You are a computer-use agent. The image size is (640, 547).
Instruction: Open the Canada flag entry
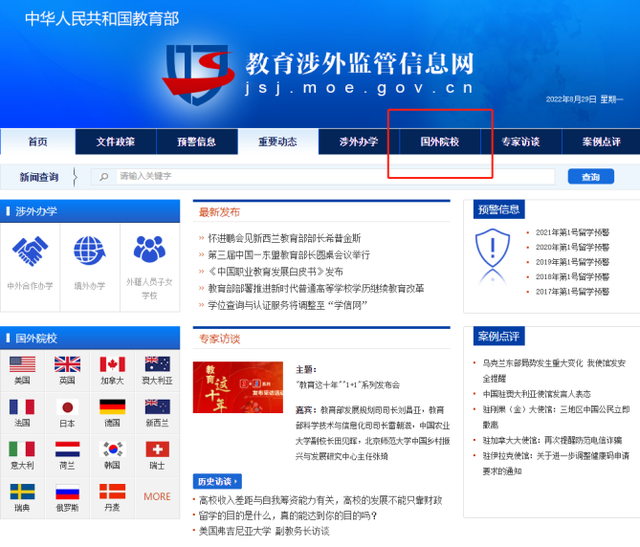point(112,364)
